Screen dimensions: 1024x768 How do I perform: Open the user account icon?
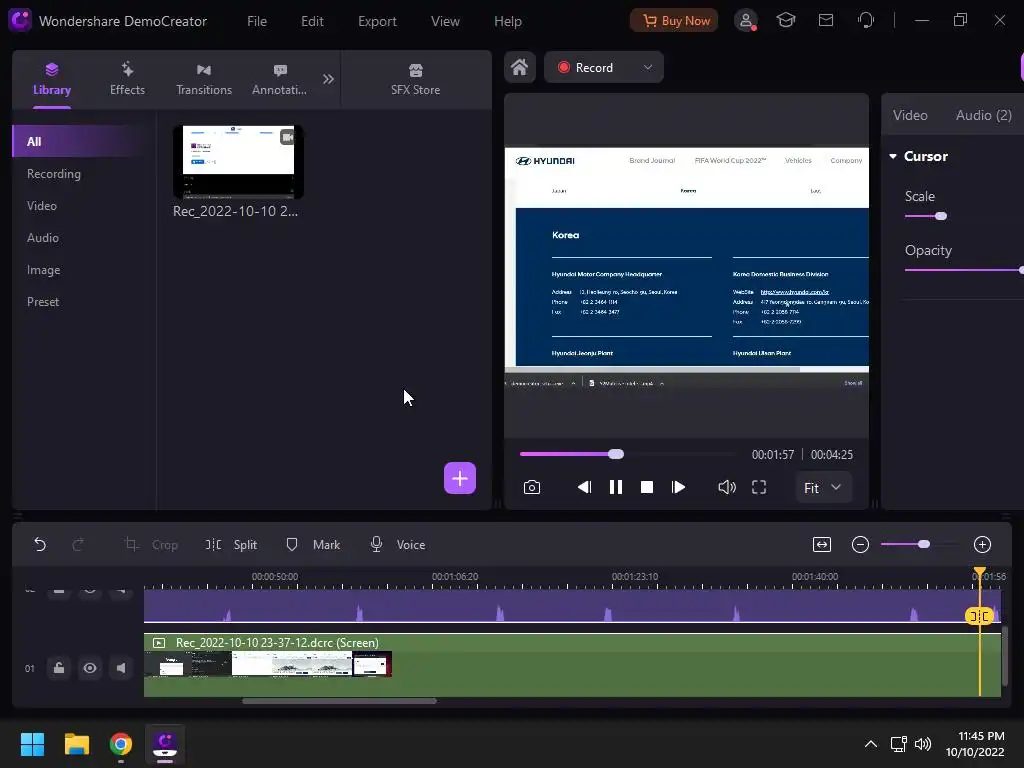(745, 20)
